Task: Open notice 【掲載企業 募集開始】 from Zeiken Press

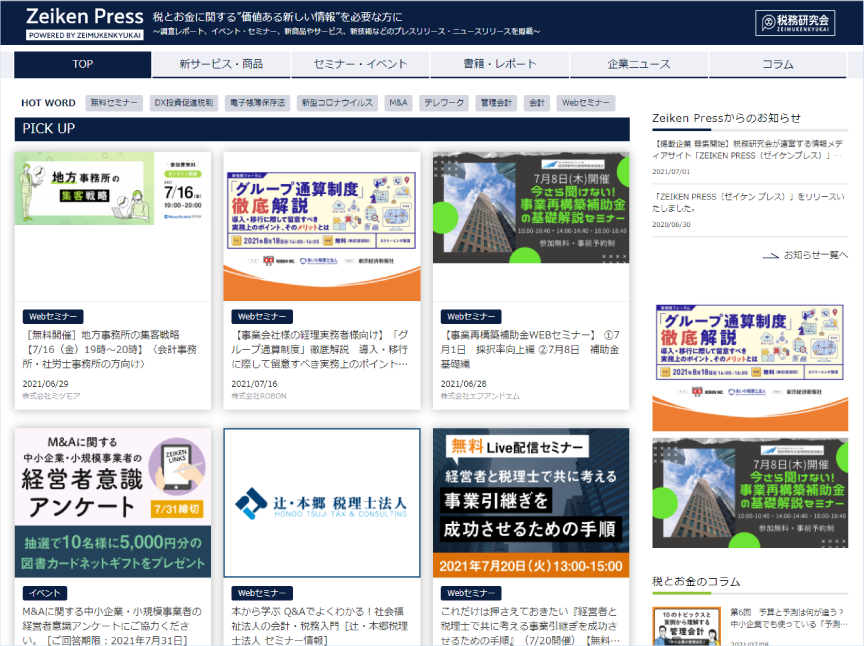Action: click(x=748, y=149)
